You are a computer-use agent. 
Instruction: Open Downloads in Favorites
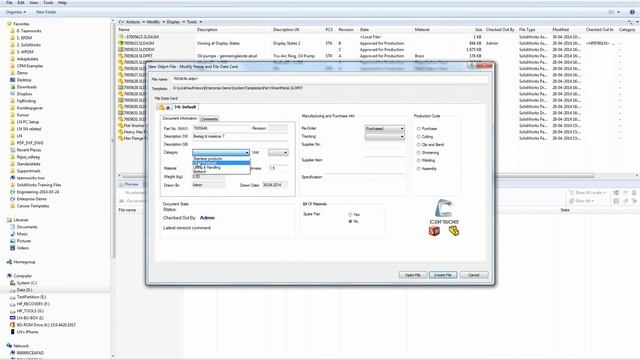pyautogui.click(x=27, y=87)
